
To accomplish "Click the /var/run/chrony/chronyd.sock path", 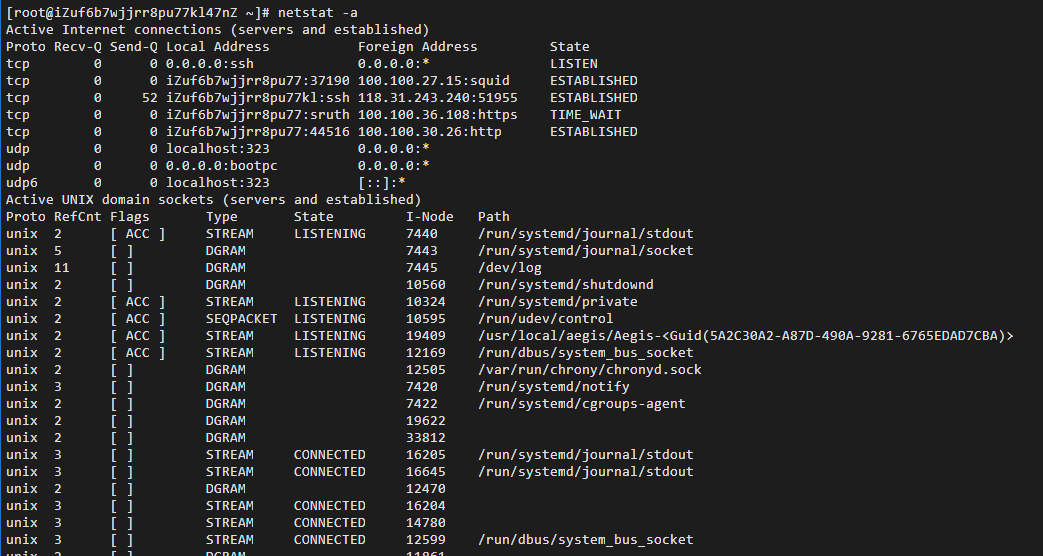I will [589, 369].
